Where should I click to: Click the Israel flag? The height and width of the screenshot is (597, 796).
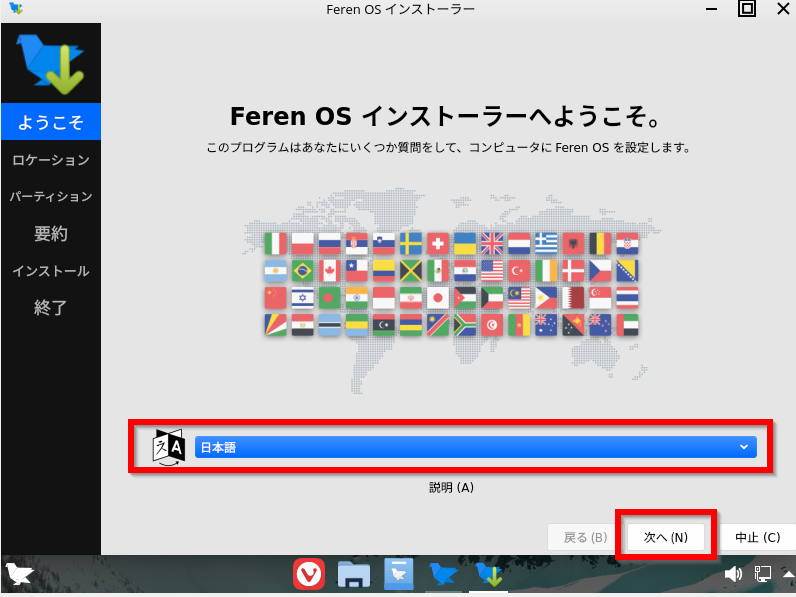303,298
